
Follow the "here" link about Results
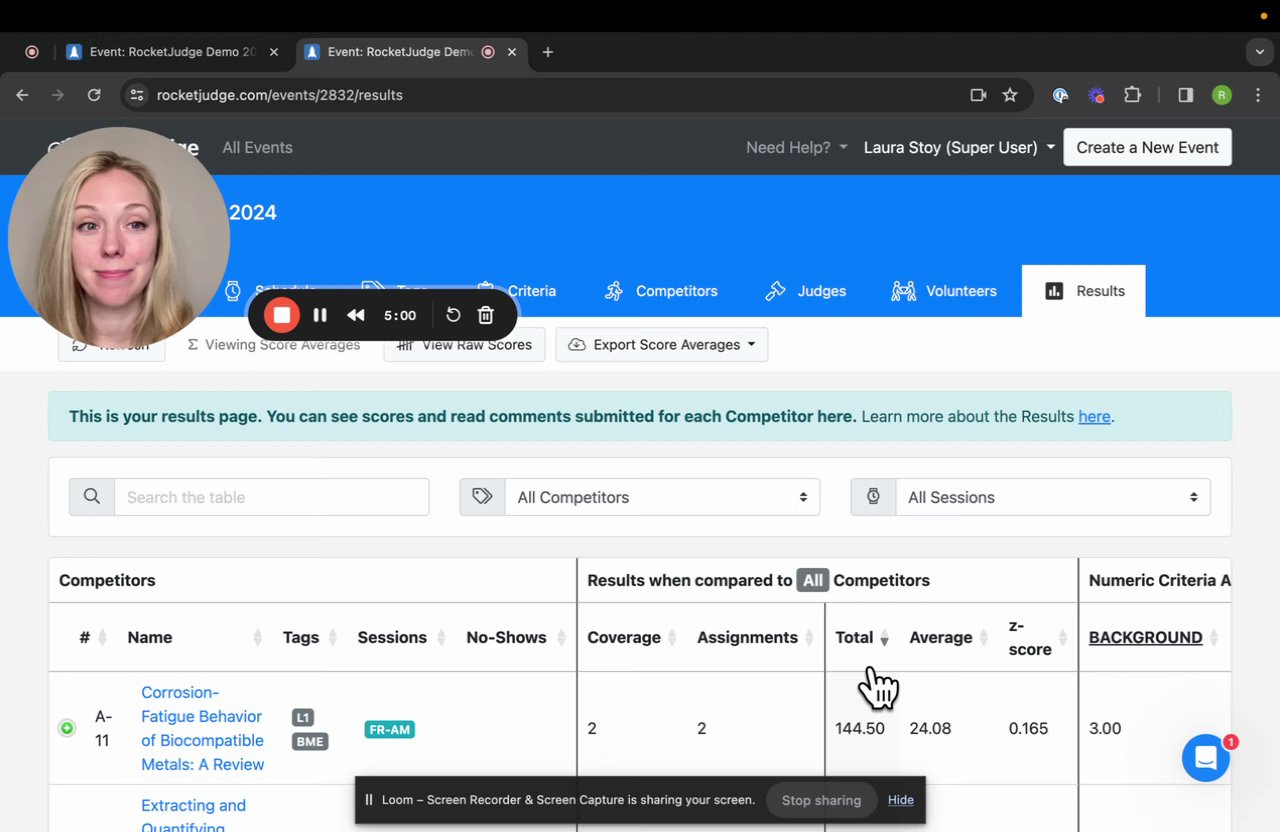[1094, 416]
